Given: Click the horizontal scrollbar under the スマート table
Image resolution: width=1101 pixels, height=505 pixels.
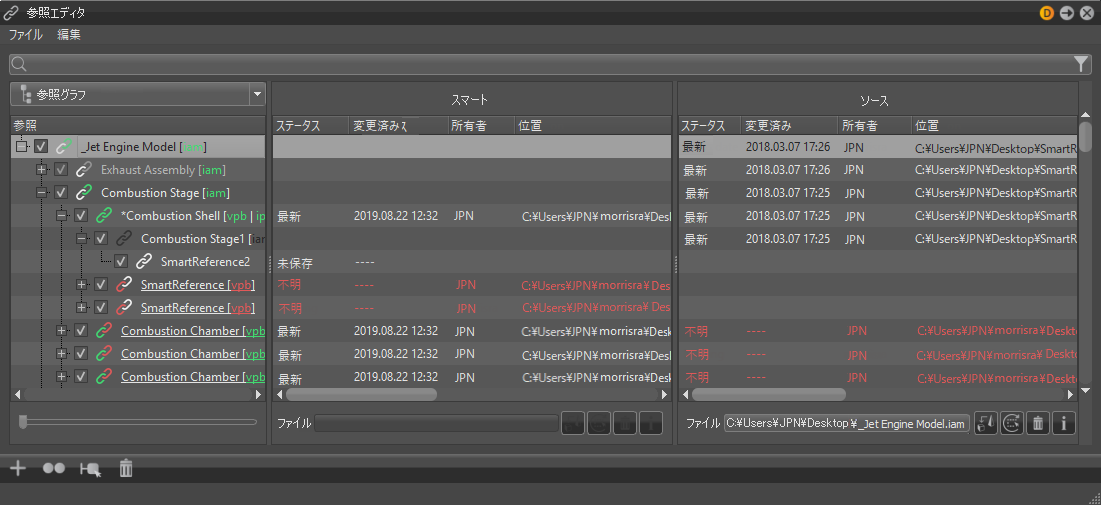Looking at the screenshot, I should click(361, 395).
